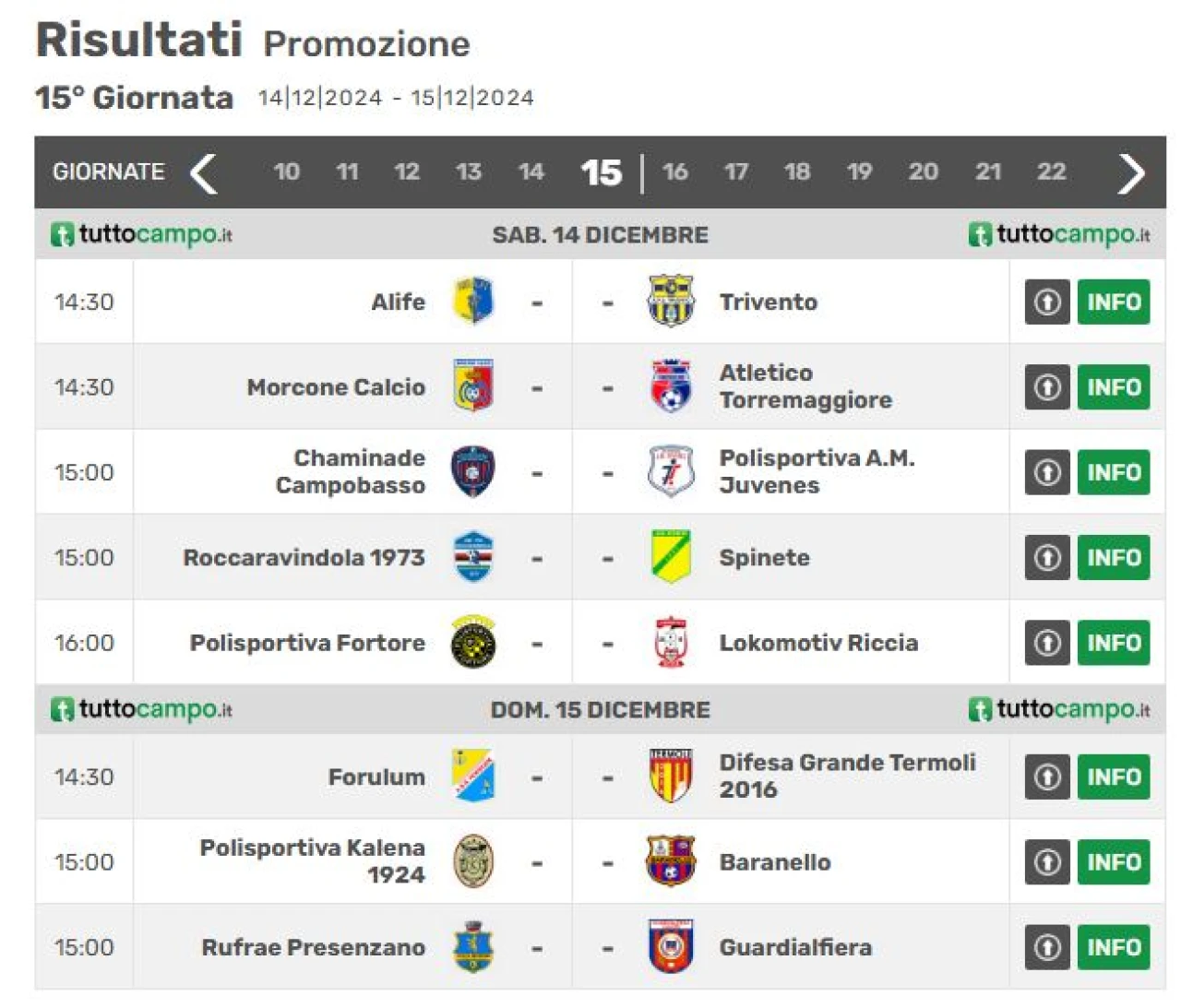Image resolution: width=1181 pixels, height=1008 pixels.
Task: Click the Baranello team crest
Action: click(x=671, y=861)
